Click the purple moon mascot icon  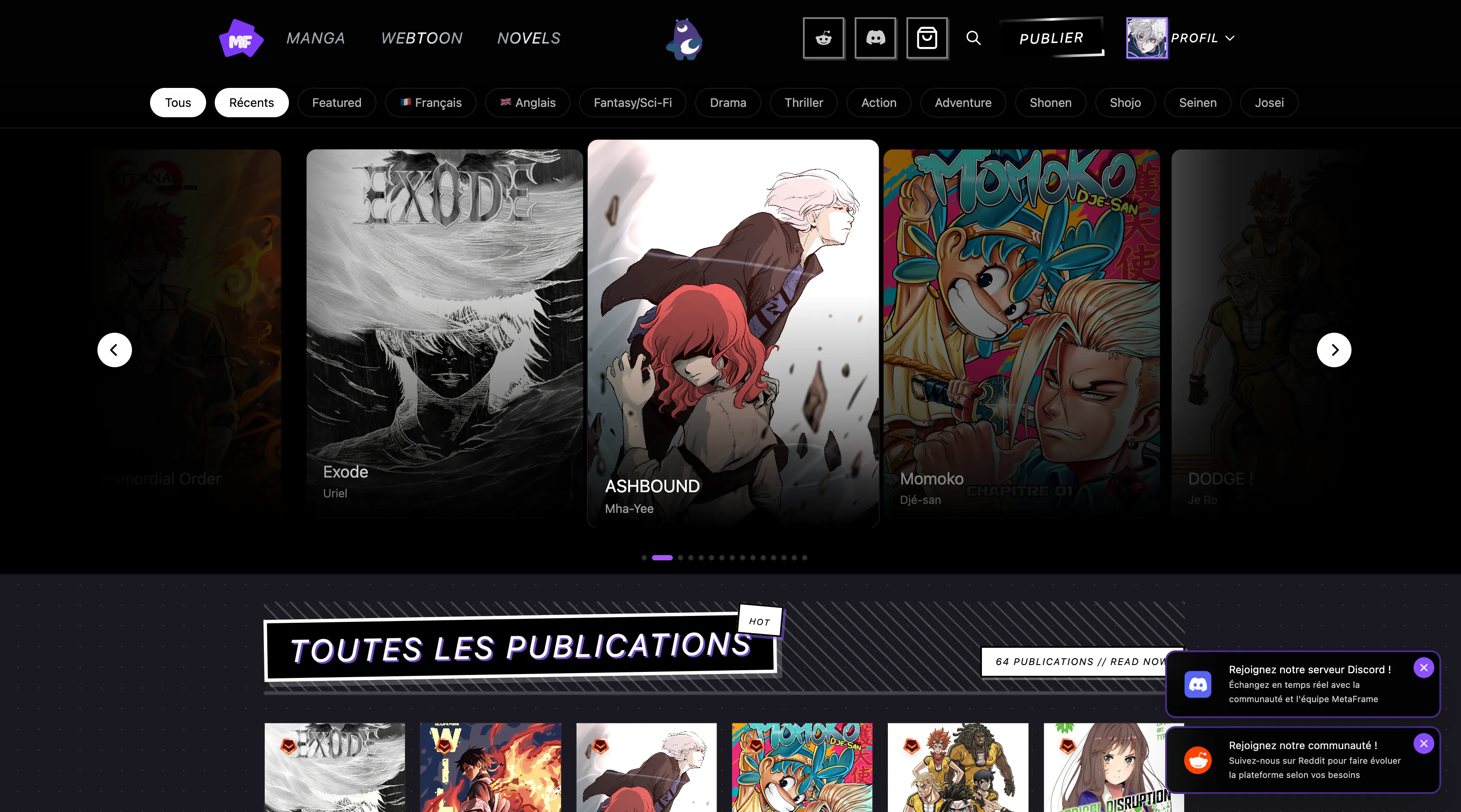684,38
